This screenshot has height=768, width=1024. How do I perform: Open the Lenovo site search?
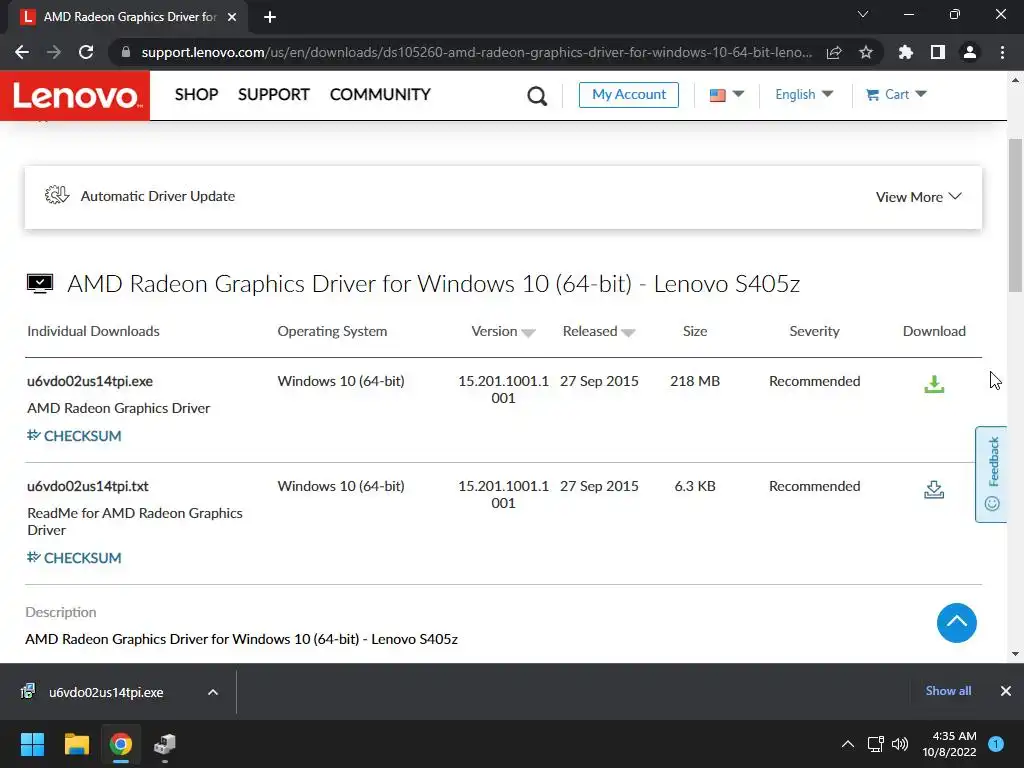[x=537, y=95]
